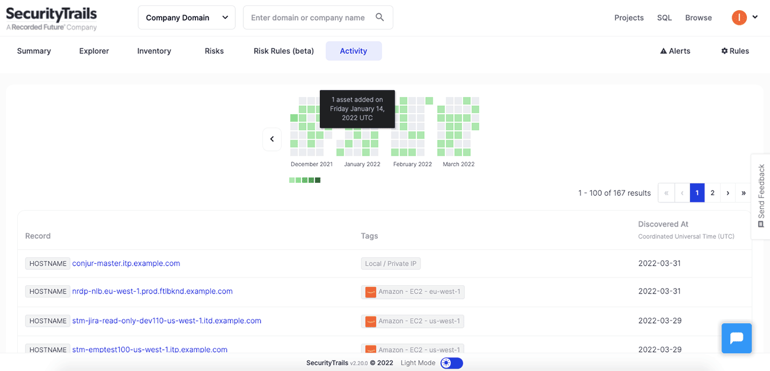Open Rules with the gear icon

(x=735, y=51)
